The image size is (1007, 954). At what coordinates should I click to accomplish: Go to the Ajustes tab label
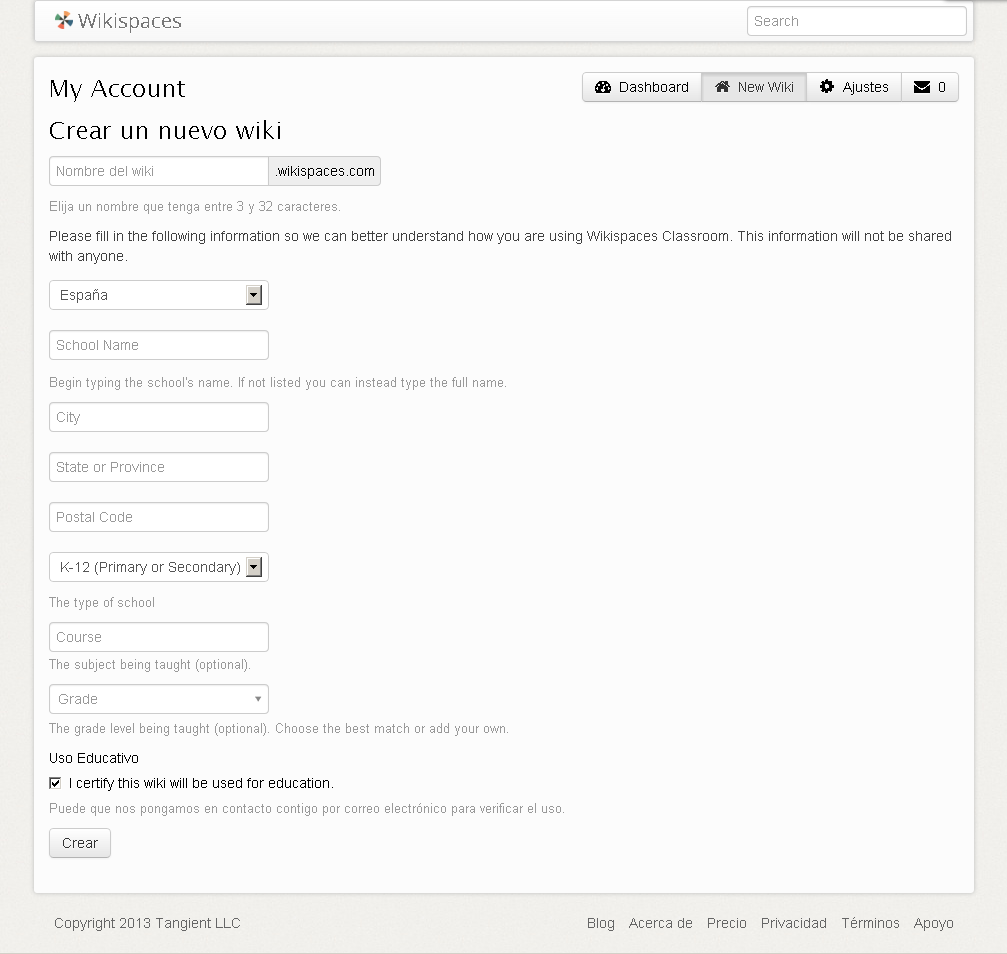[865, 87]
